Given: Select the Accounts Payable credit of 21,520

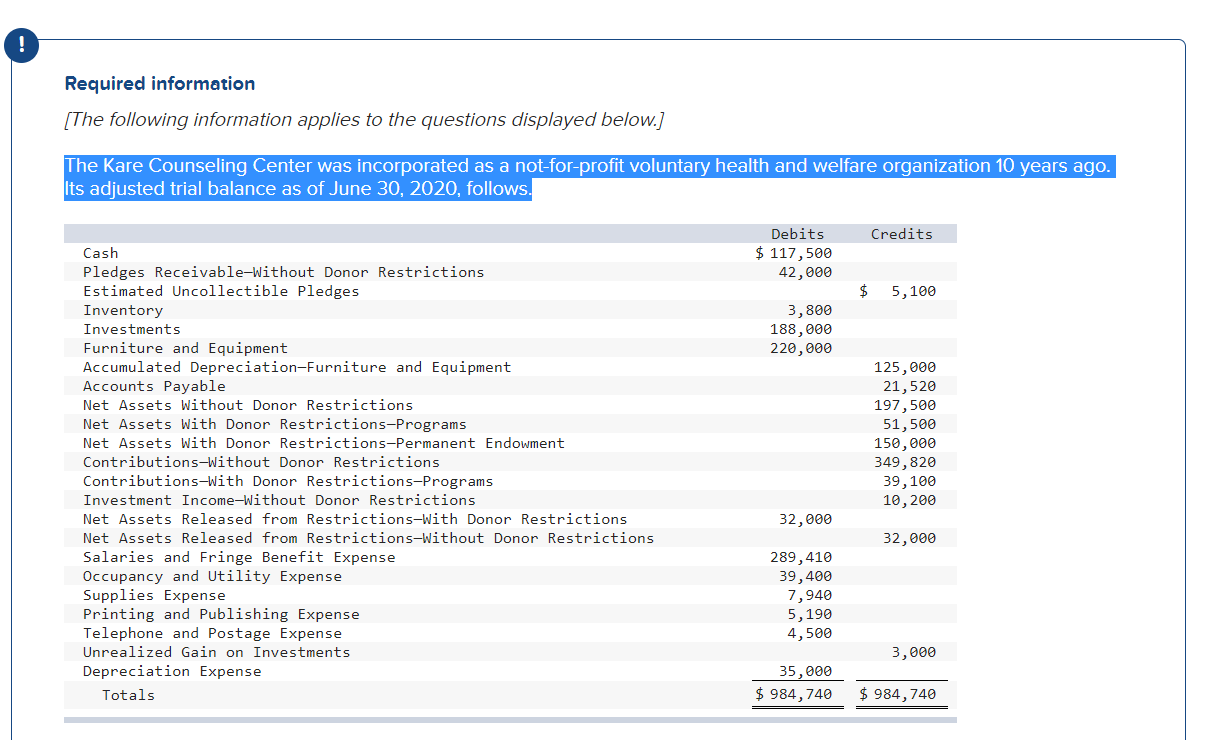Looking at the screenshot, I should (x=916, y=385).
